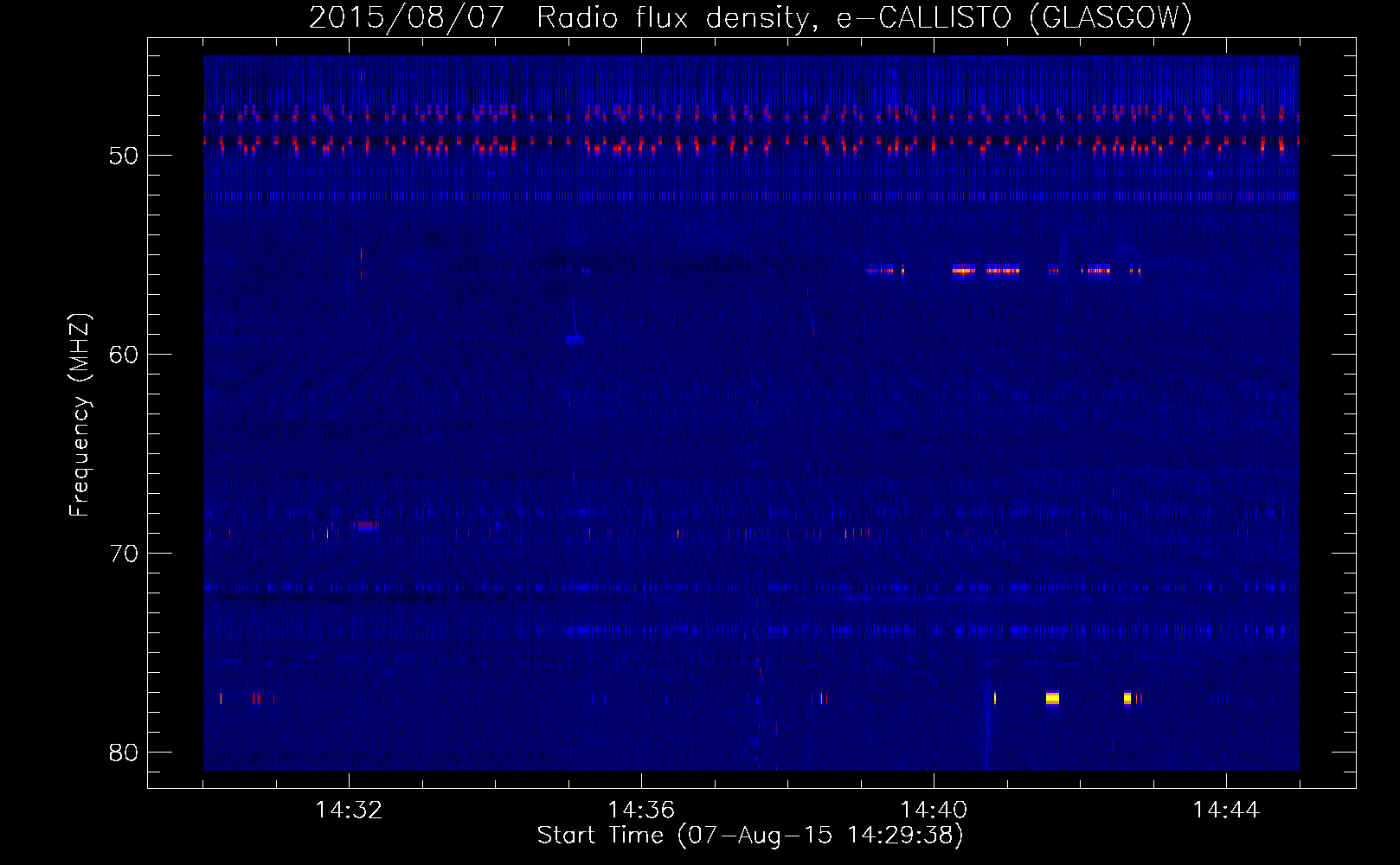
Task: Click the 14:32 time tick label
Action: [x=349, y=811]
